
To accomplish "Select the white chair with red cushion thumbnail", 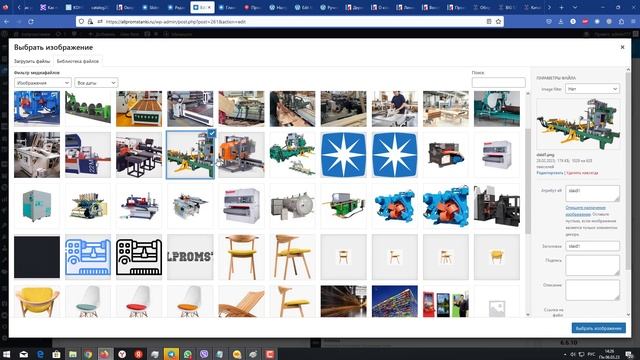I will point(139,302).
